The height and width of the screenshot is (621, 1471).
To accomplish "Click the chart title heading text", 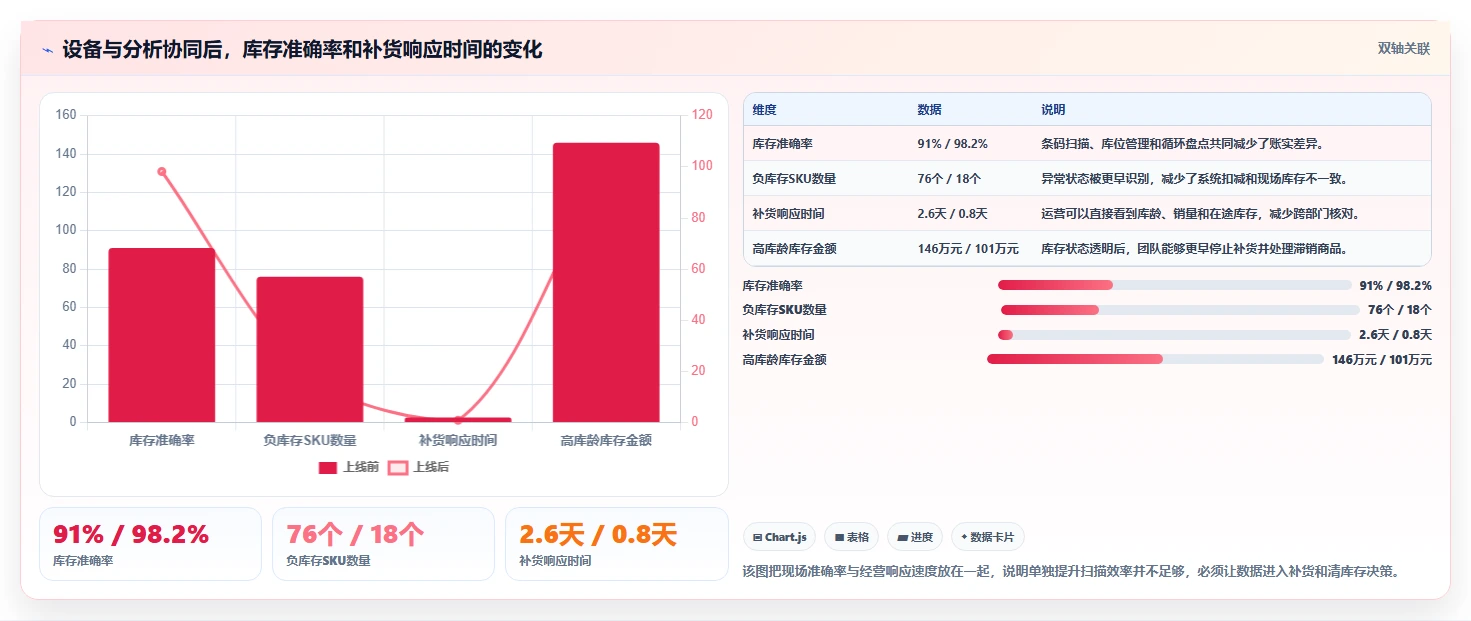I will click(x=302, y=50).
